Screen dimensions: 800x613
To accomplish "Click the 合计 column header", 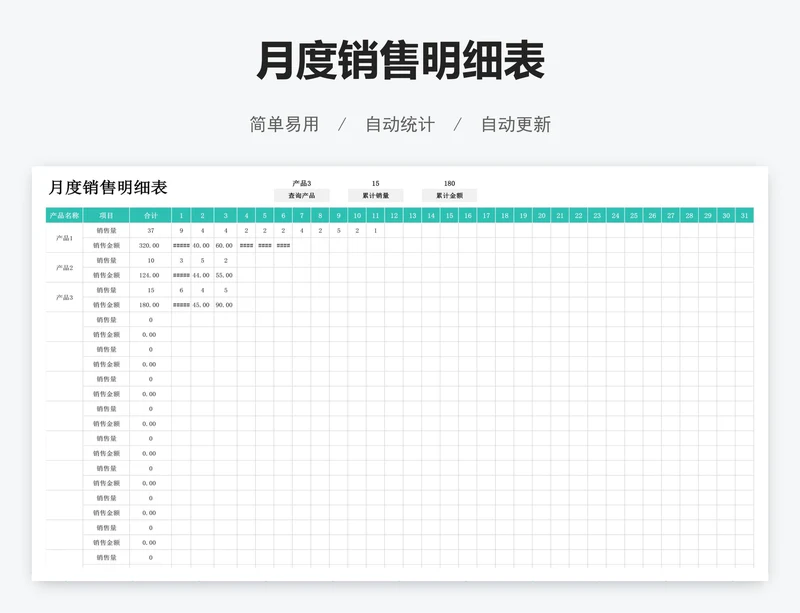I will tap(151, 215).
